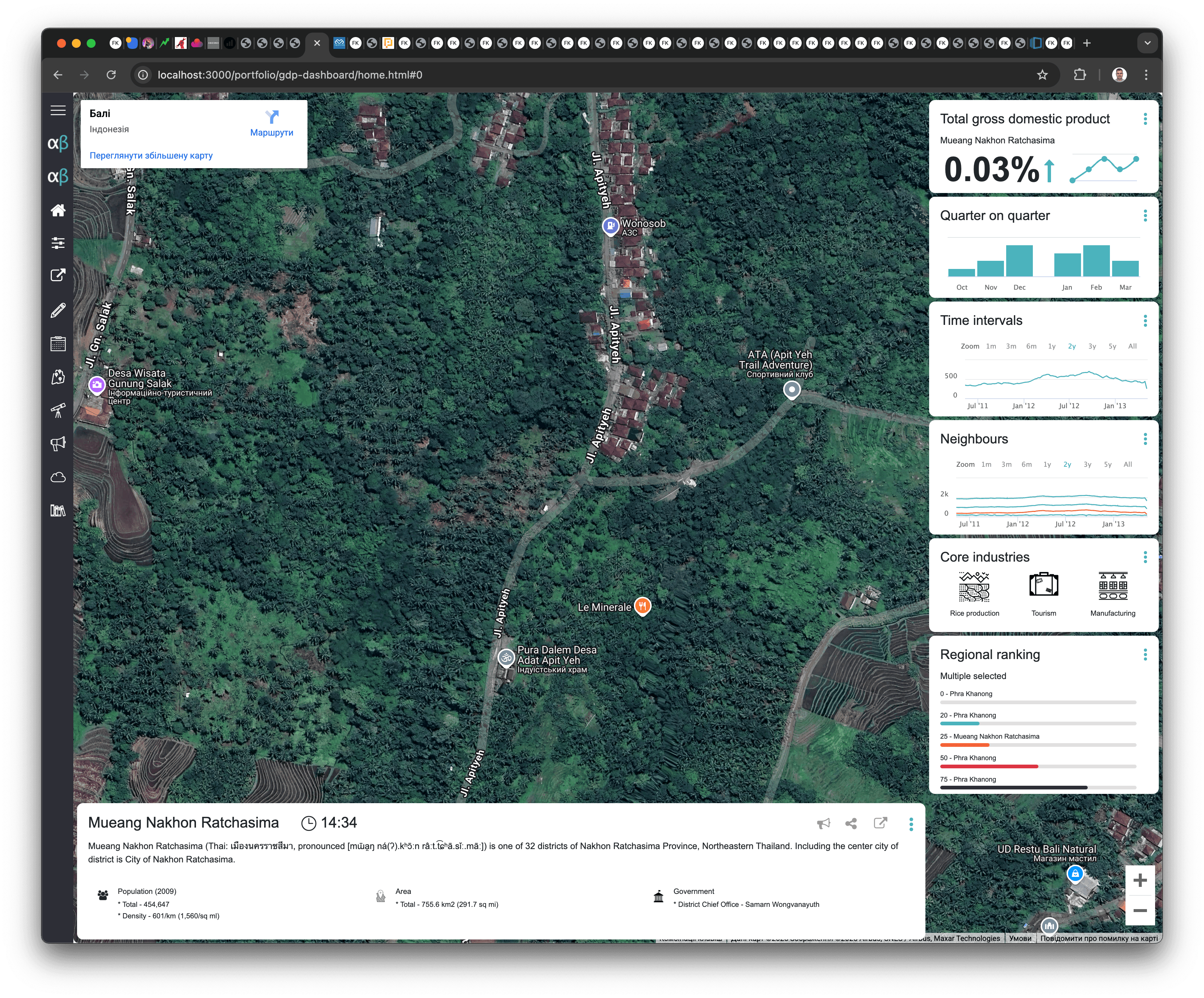Click the route directions arrow icon
Image resolution: width=1204 pixels, height=998 pixels.
click(272, 117)
